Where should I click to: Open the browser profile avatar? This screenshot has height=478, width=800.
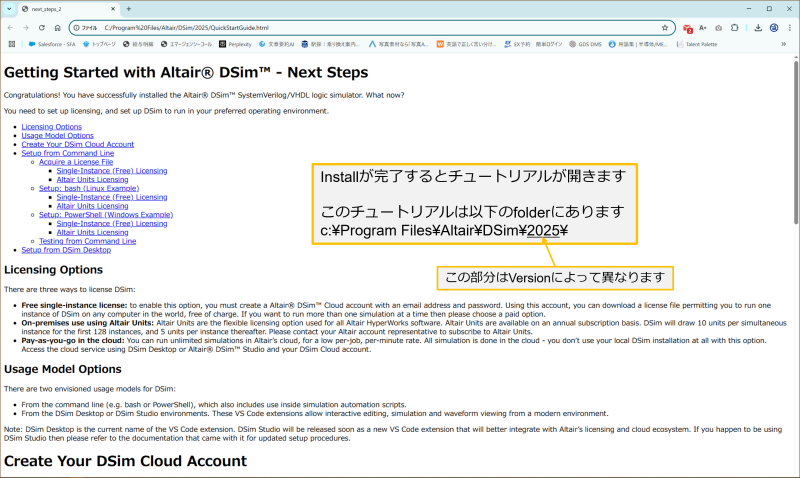click(773, 28)
